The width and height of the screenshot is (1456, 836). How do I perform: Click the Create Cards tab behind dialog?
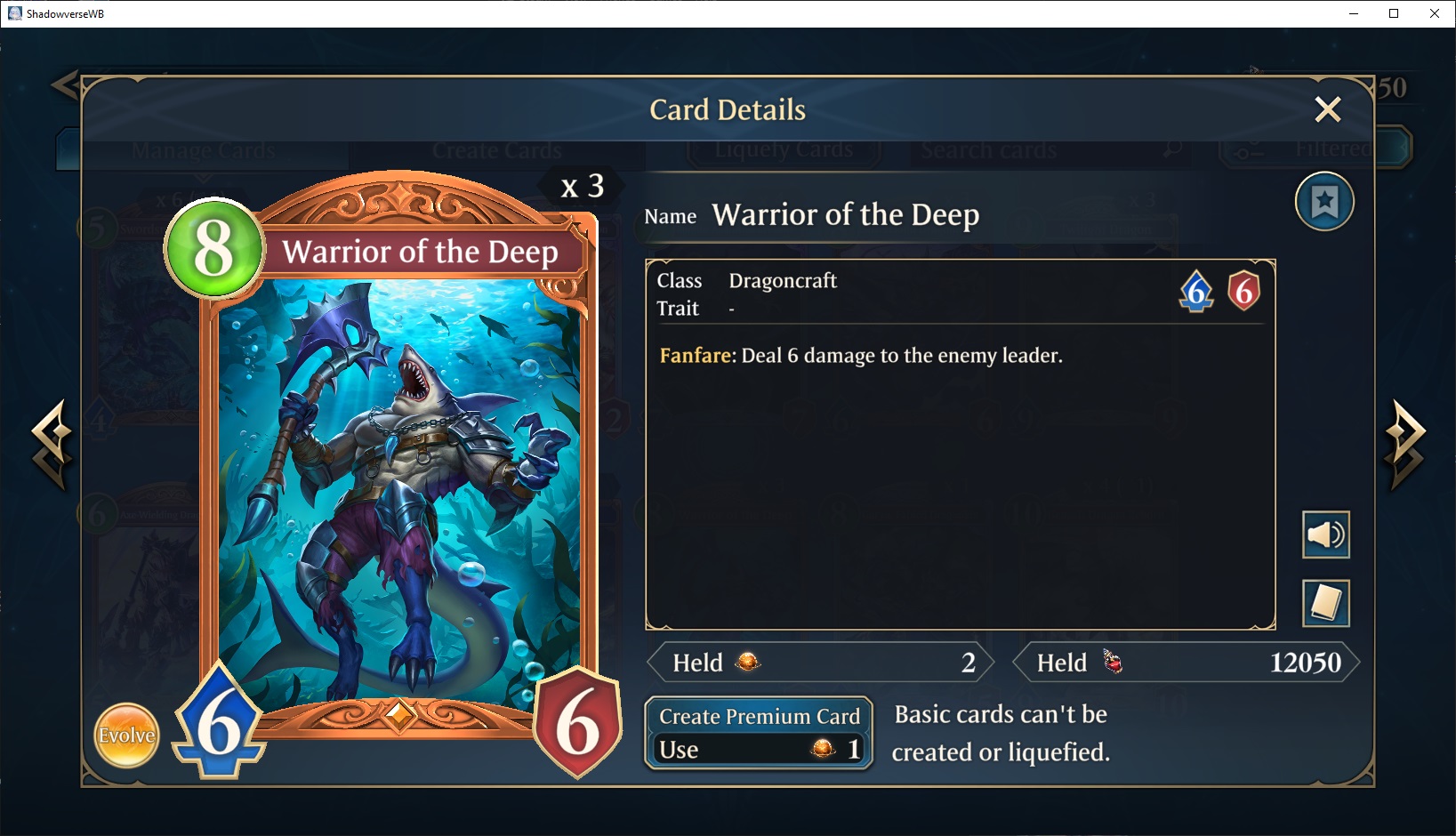pos(497,150)
